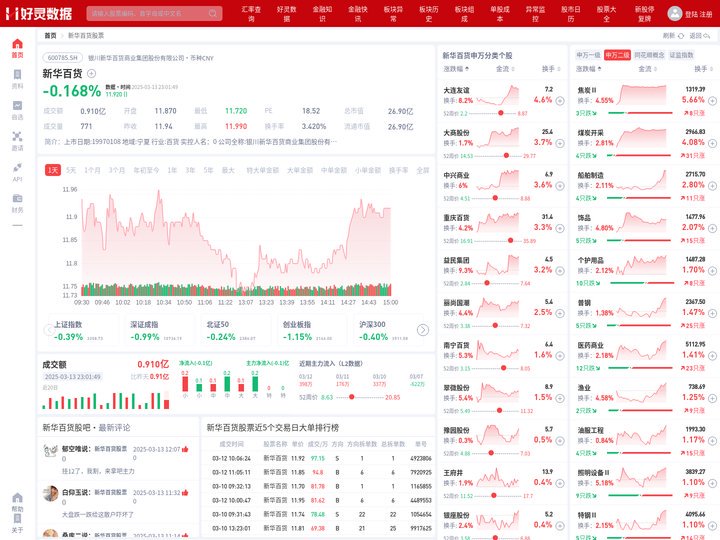Click 大连友谊 52-week price slider dot

click(x=501, y=113)
